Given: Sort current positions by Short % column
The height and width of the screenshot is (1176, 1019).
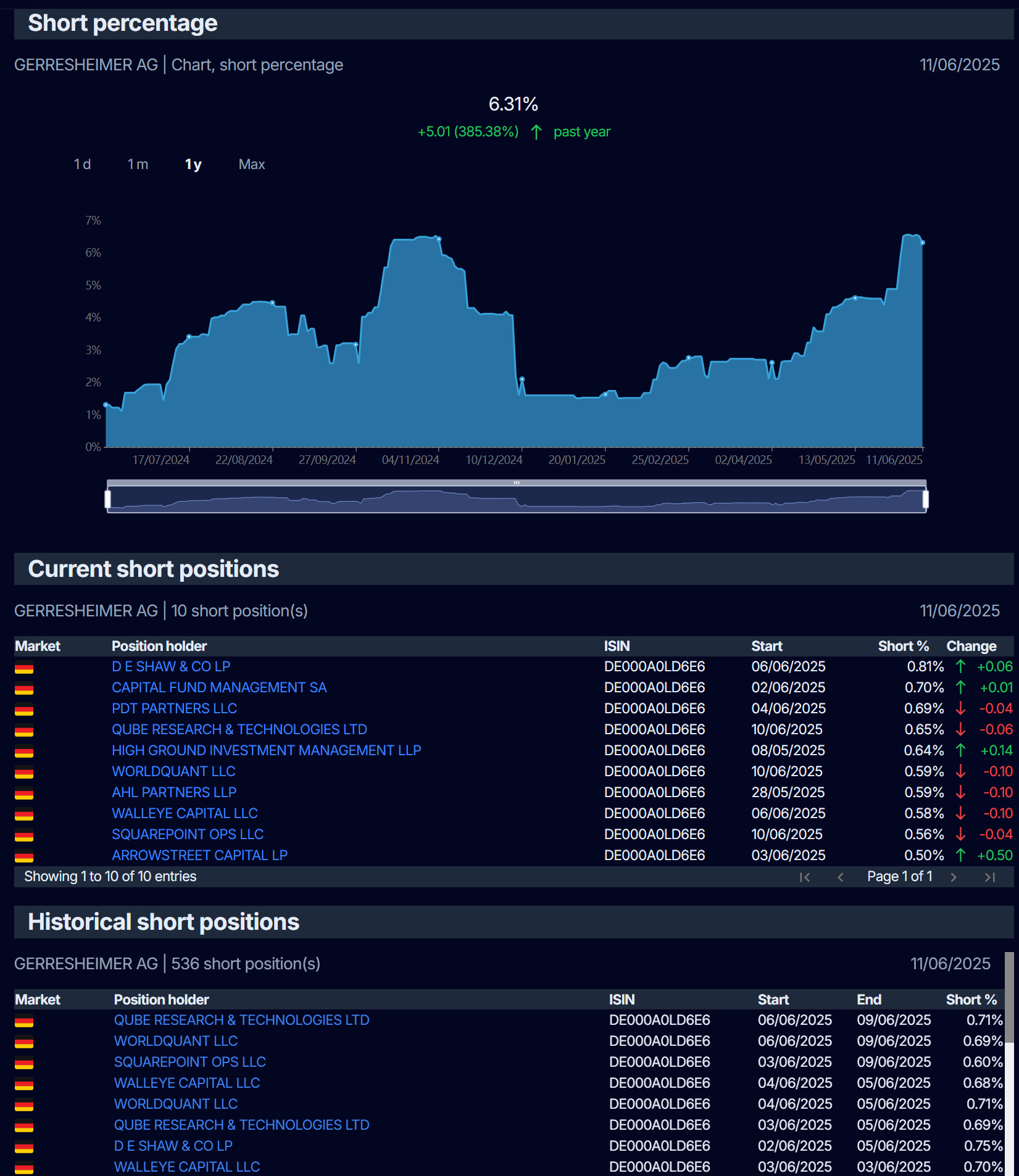Looking at the screenshot, I should coord(904,646).
